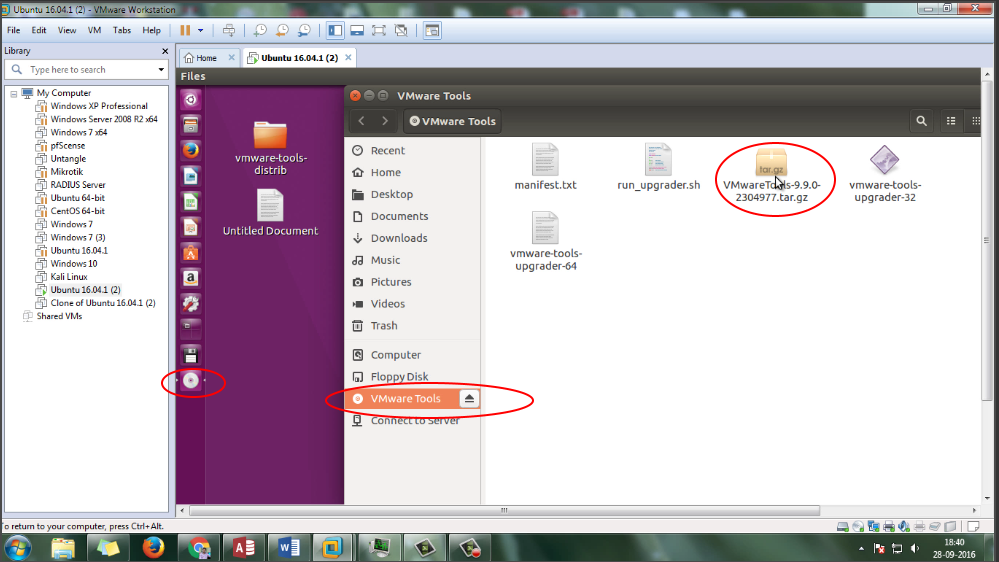The width and height of the screenshot is (999, 562).
Task: Open Recent in Files sidebar
Action: [x=412, y=150]
